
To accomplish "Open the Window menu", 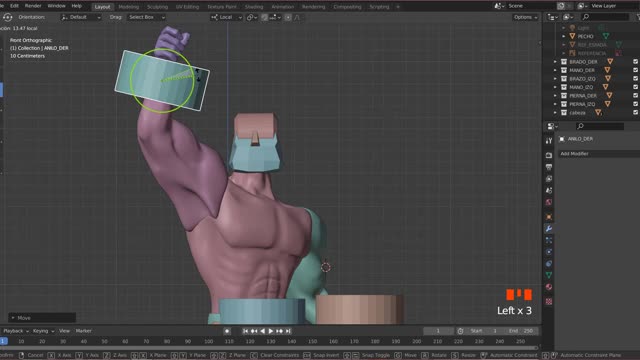I will (56, 6).
